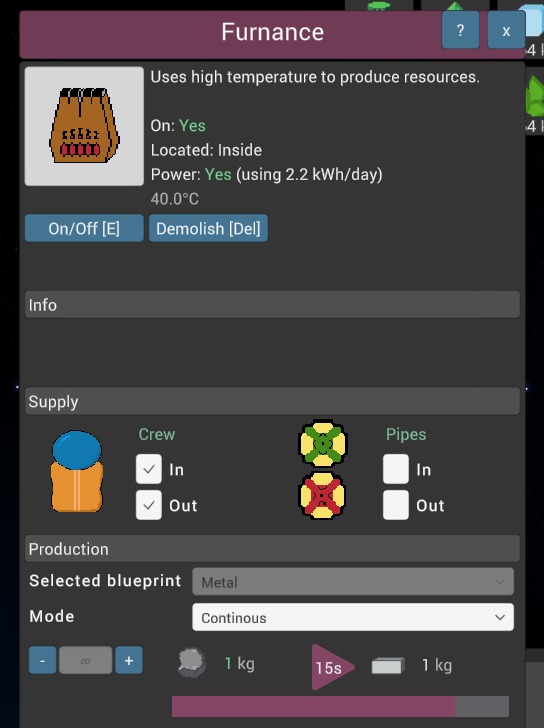
Task: Toggle furnace with On/Off [E] button
Action: pos(84,228)
